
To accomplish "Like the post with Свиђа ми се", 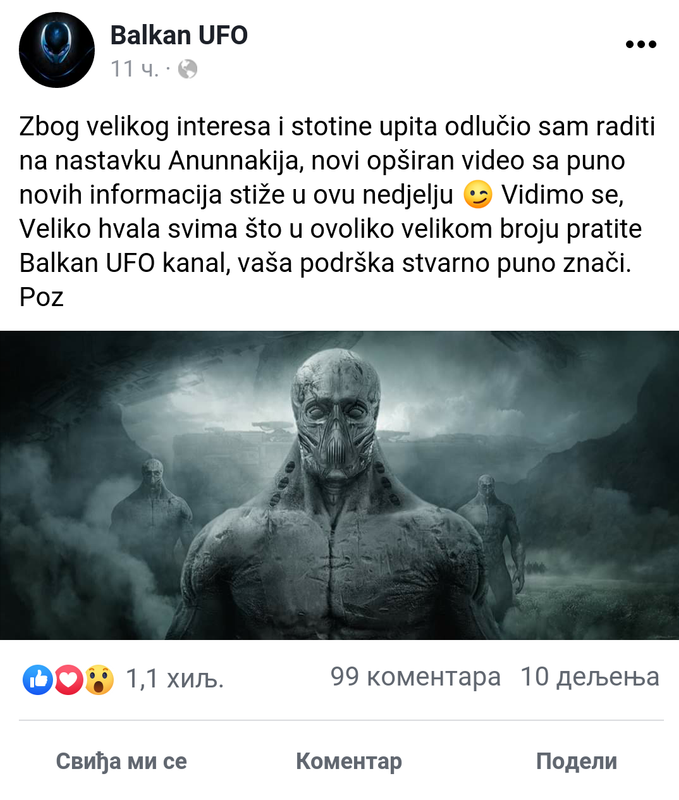I will tap(121, 761).
